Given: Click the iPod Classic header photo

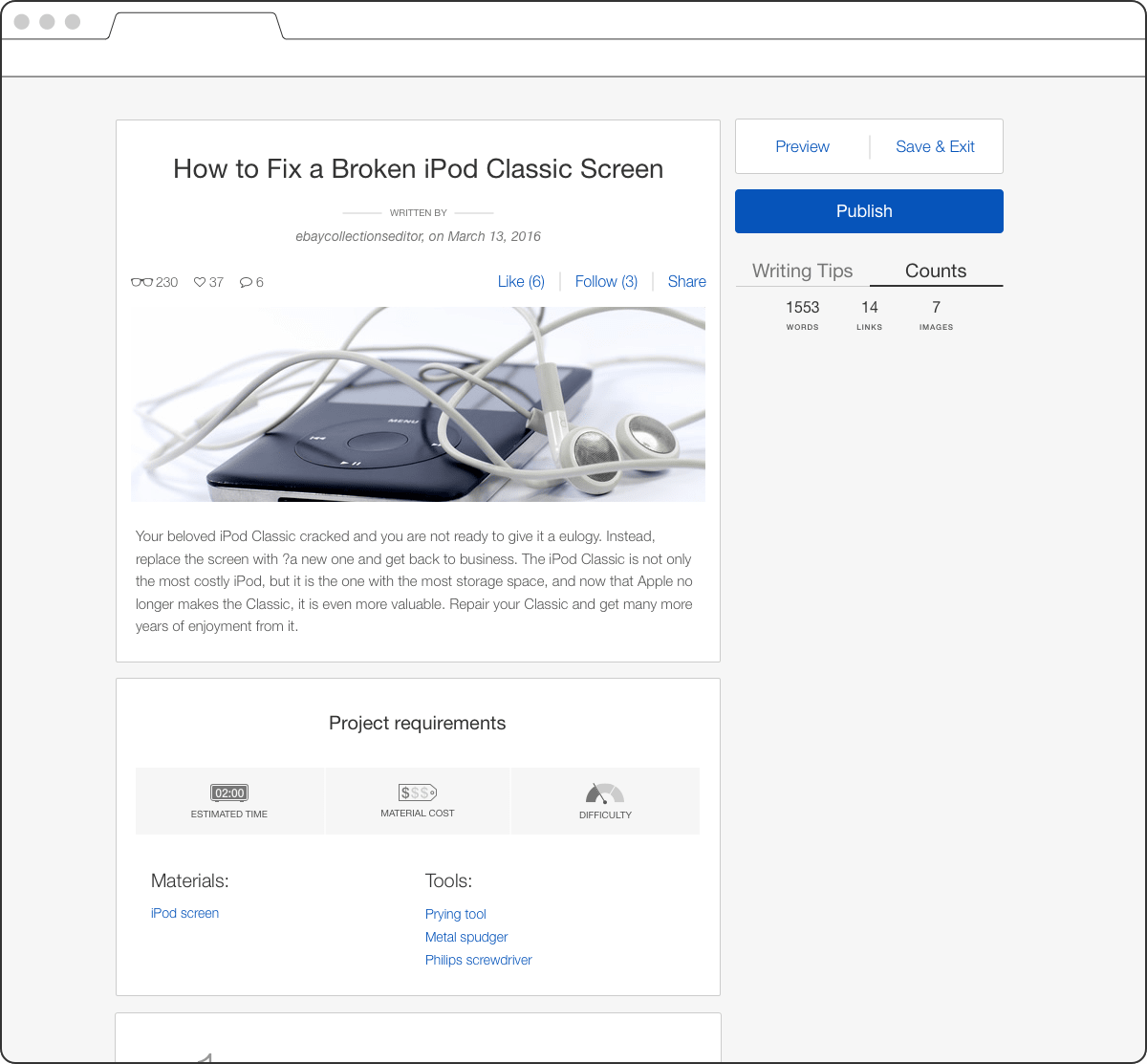Looking at the screenshot, I should click(418, 404).
